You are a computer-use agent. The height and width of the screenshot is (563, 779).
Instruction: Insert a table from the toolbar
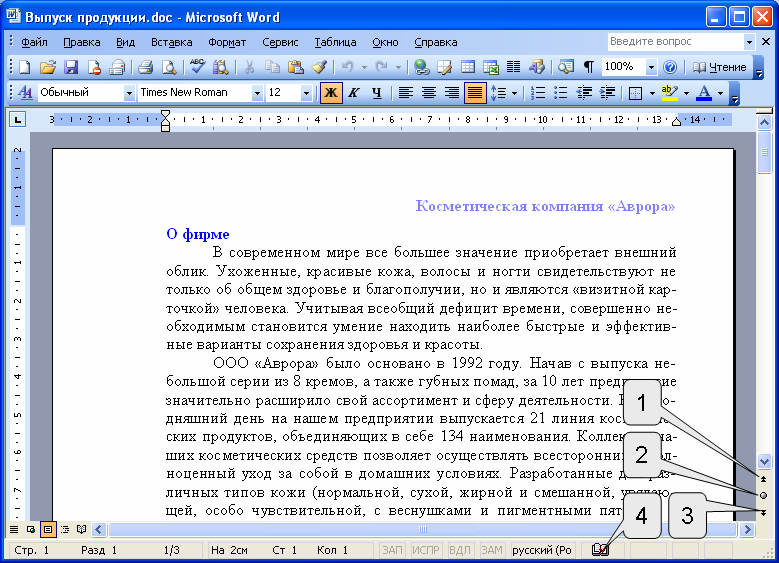pos(467,67)
